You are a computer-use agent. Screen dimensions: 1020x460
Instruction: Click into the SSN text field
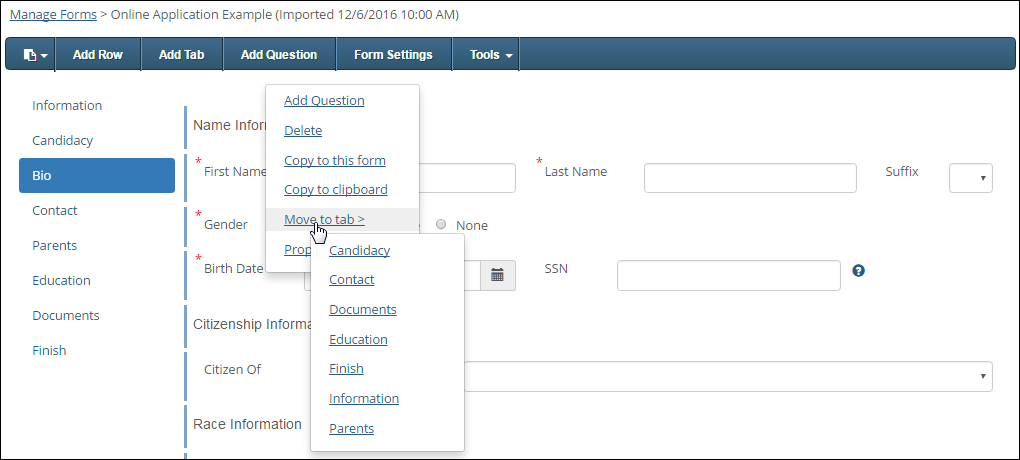coord(728,275)
